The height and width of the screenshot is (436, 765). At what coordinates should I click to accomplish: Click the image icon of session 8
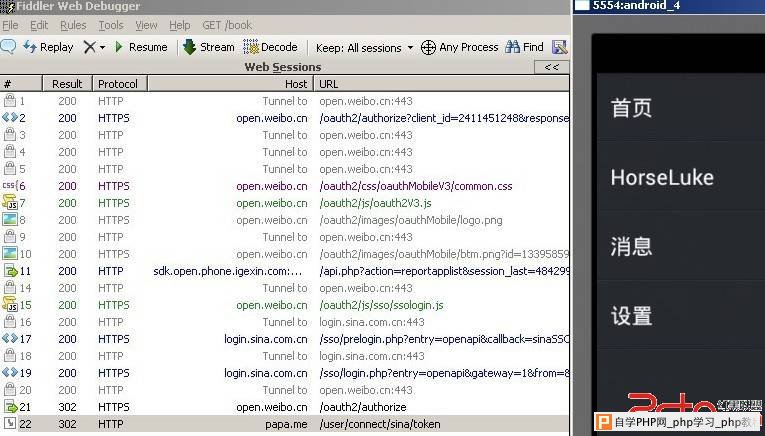[10, 220]
